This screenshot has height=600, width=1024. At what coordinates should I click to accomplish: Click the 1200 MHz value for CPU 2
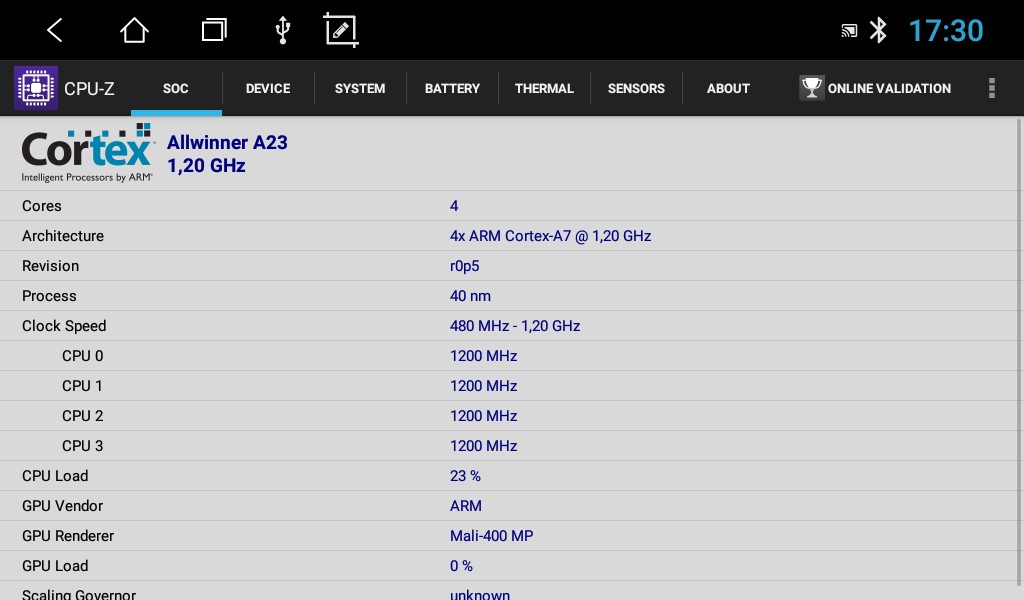click(483, 416)
